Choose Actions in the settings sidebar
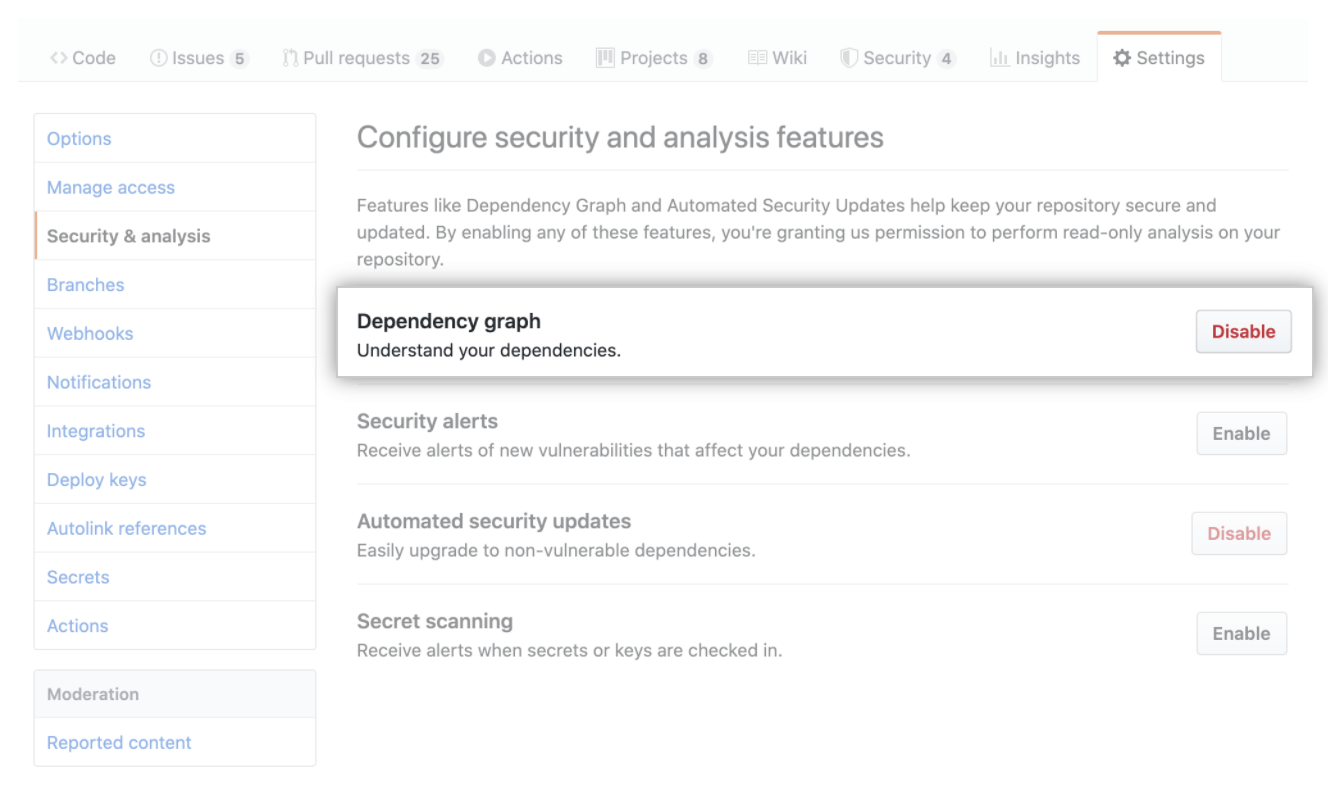1328x788 pixels. 175,626
